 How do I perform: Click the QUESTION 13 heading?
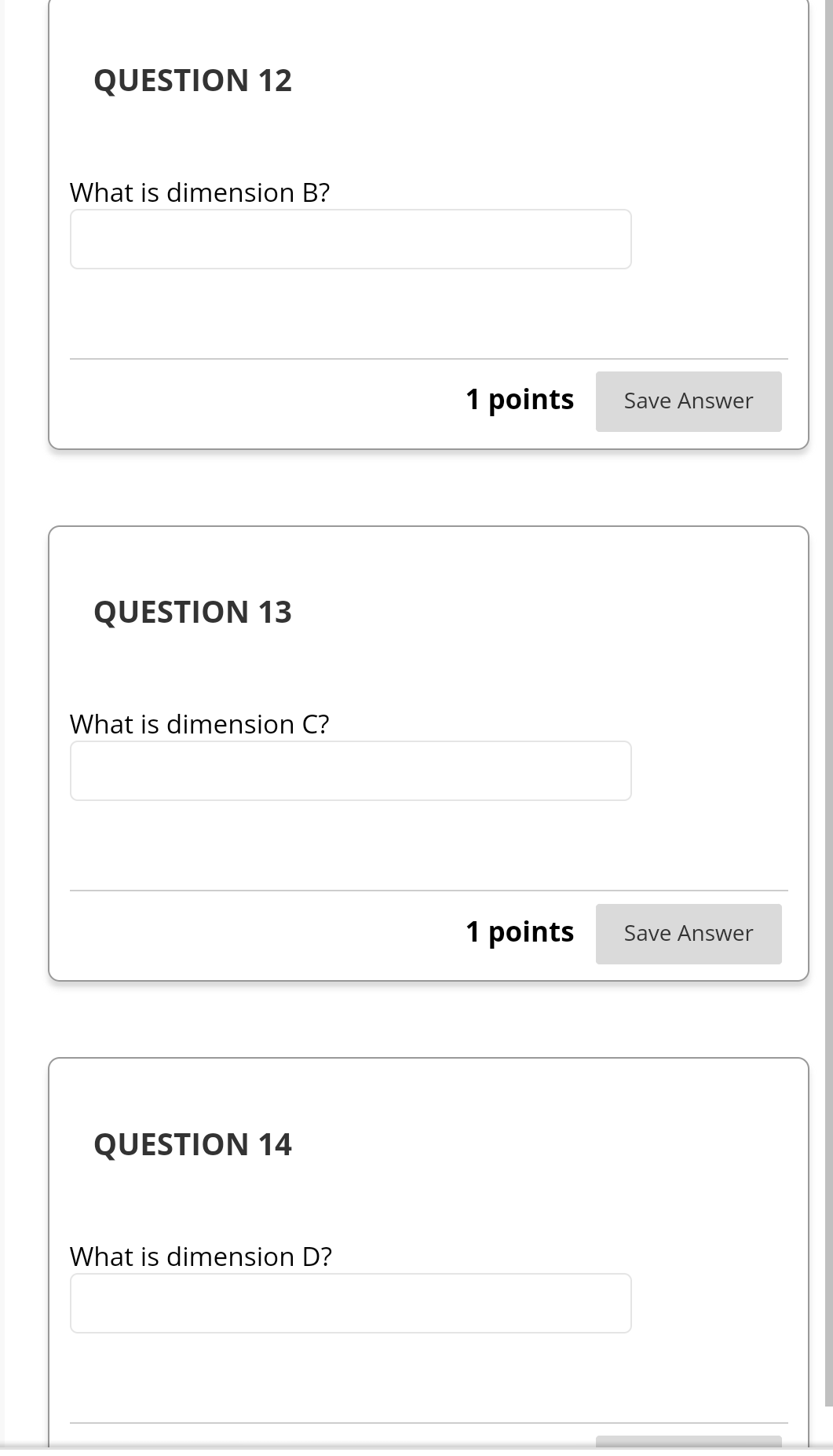pyautogui.click(x=192, y=612)
